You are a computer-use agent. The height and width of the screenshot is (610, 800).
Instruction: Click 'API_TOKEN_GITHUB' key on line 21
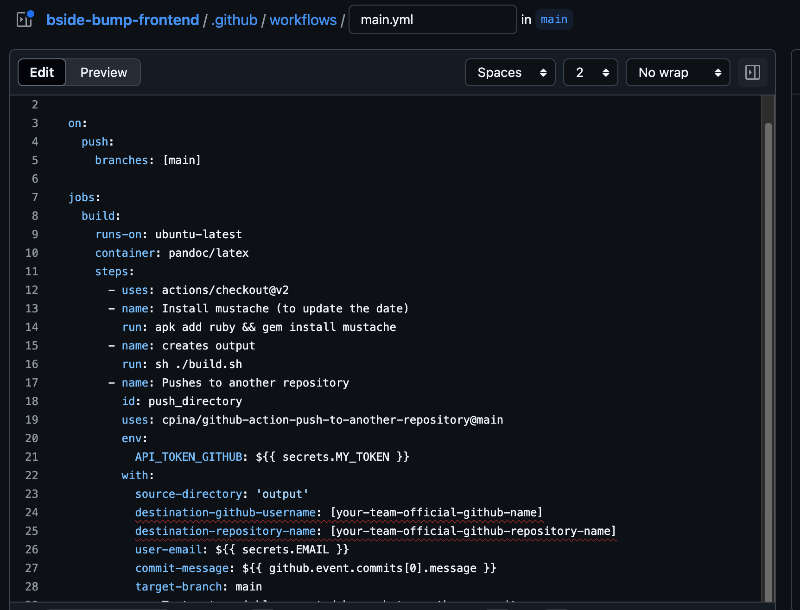(188, 457)
